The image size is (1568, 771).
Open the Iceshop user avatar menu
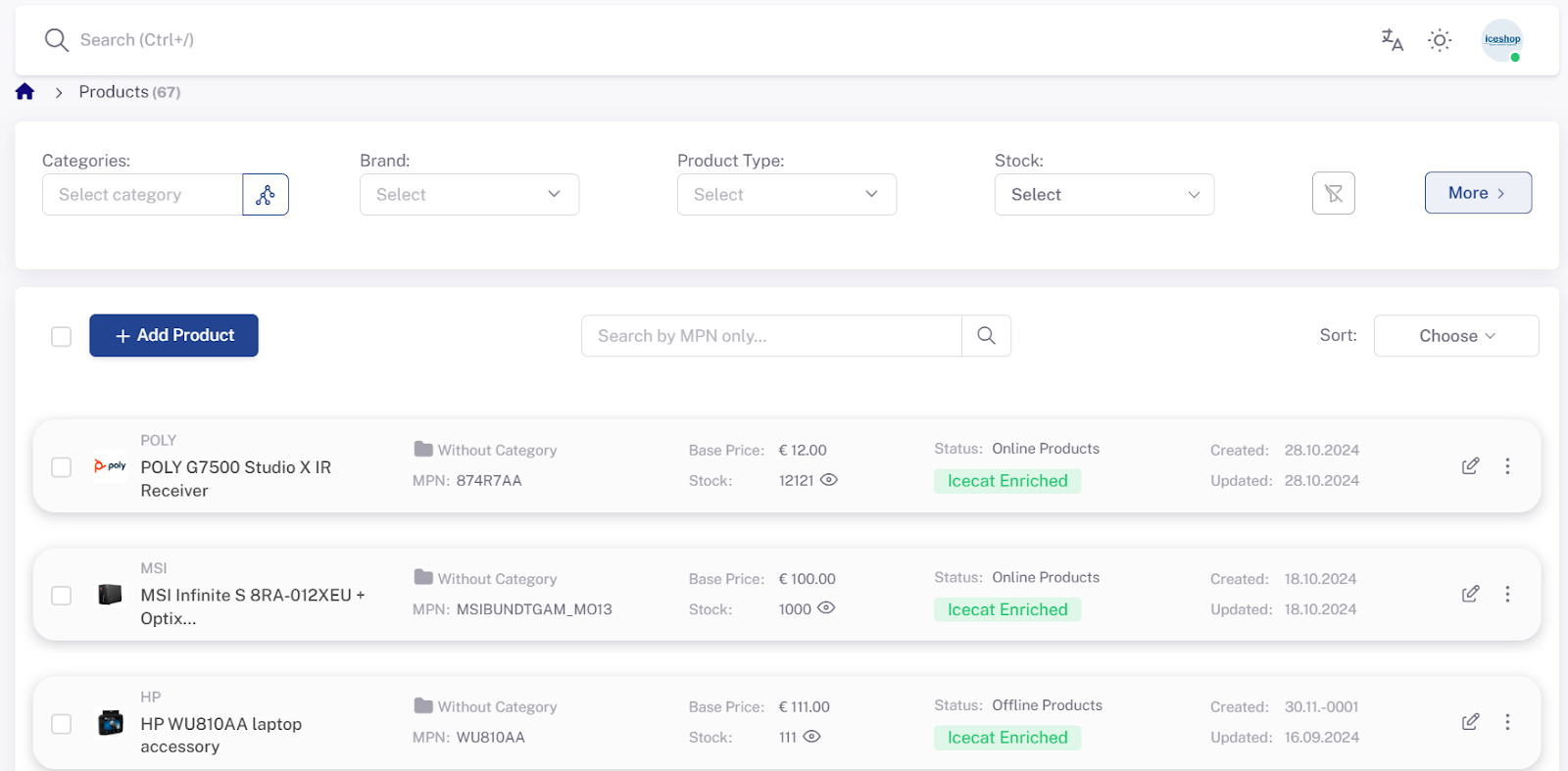[x=1502, y=40]
